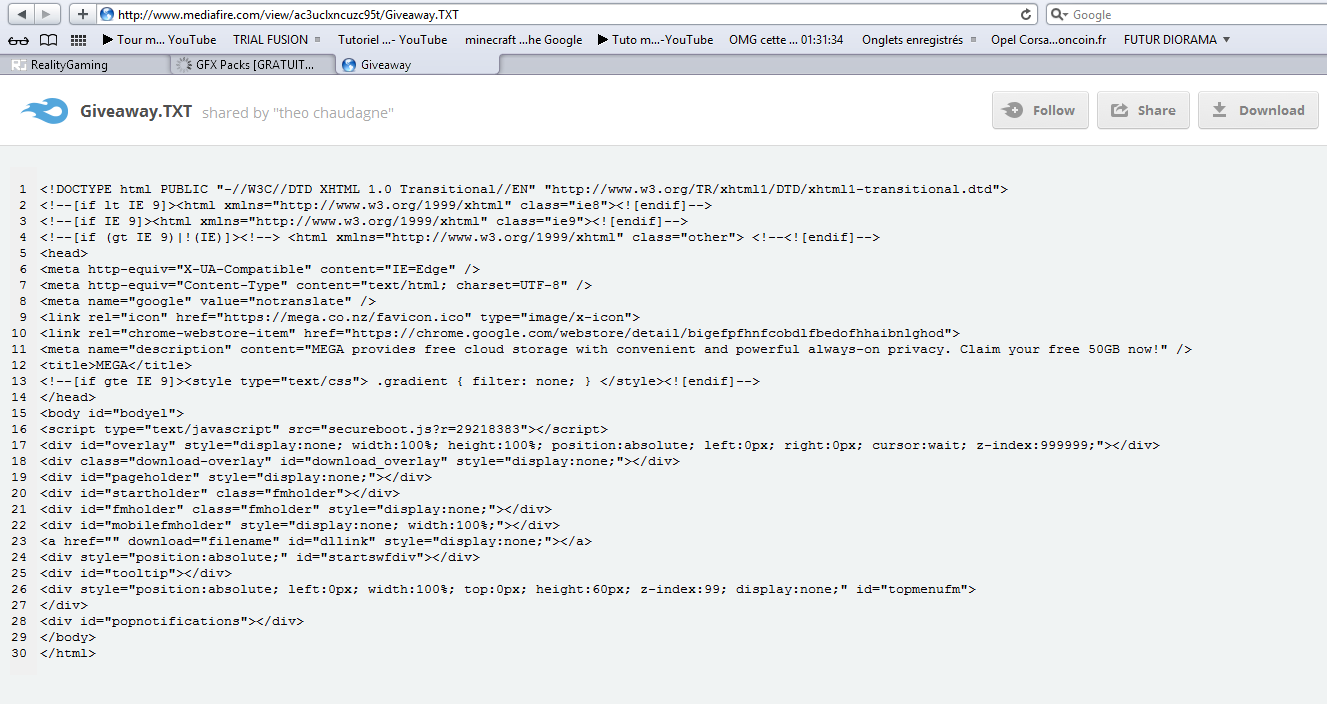Click the secureboot.js script line
This screenshot has width=1327, height=704.
324,429
